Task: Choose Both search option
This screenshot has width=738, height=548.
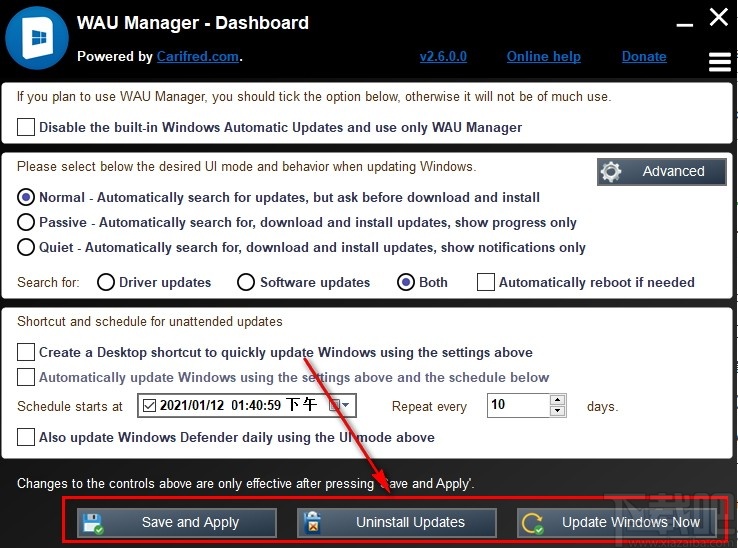Action: tap(406, 282)
